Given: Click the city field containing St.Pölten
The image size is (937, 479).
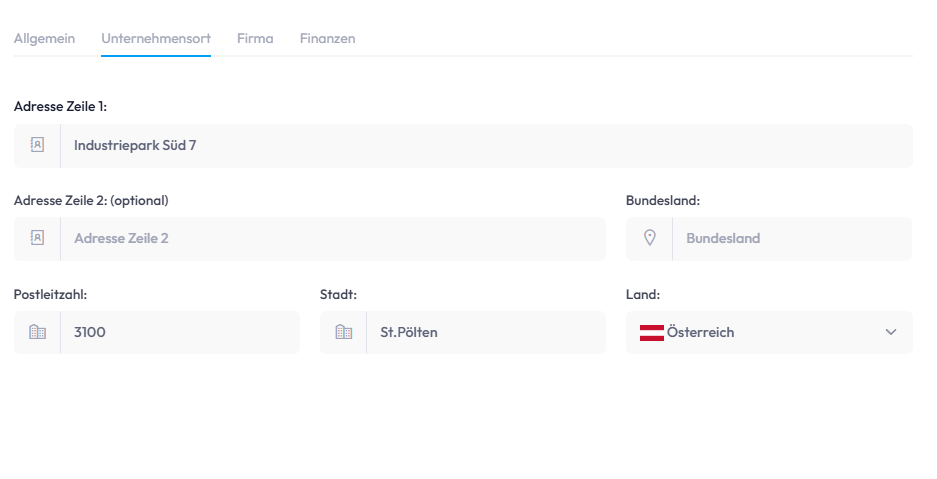Looking at the screenshot, I should click(485, 332).
